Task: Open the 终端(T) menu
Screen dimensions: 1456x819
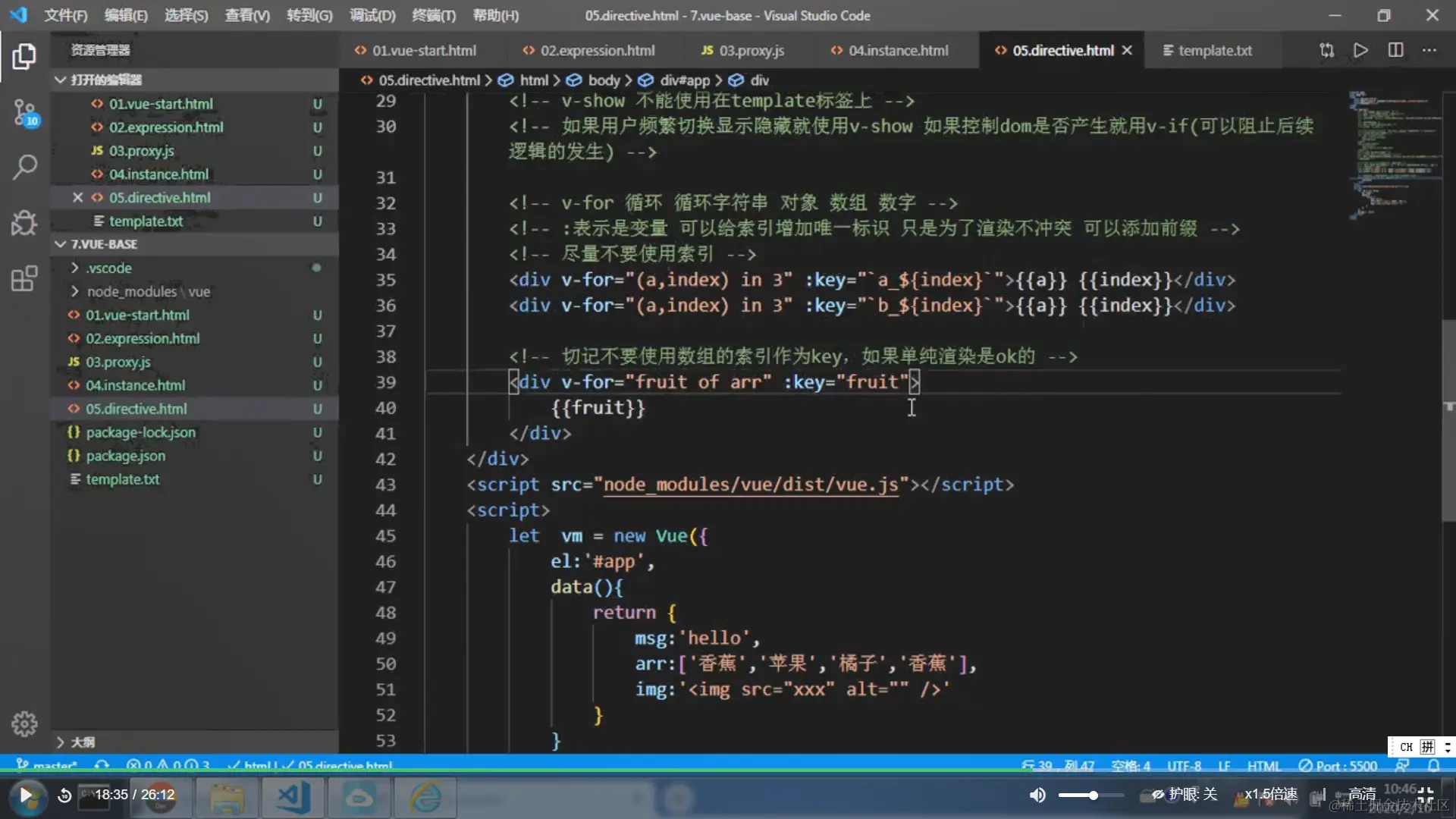Action: click(433, 15)
